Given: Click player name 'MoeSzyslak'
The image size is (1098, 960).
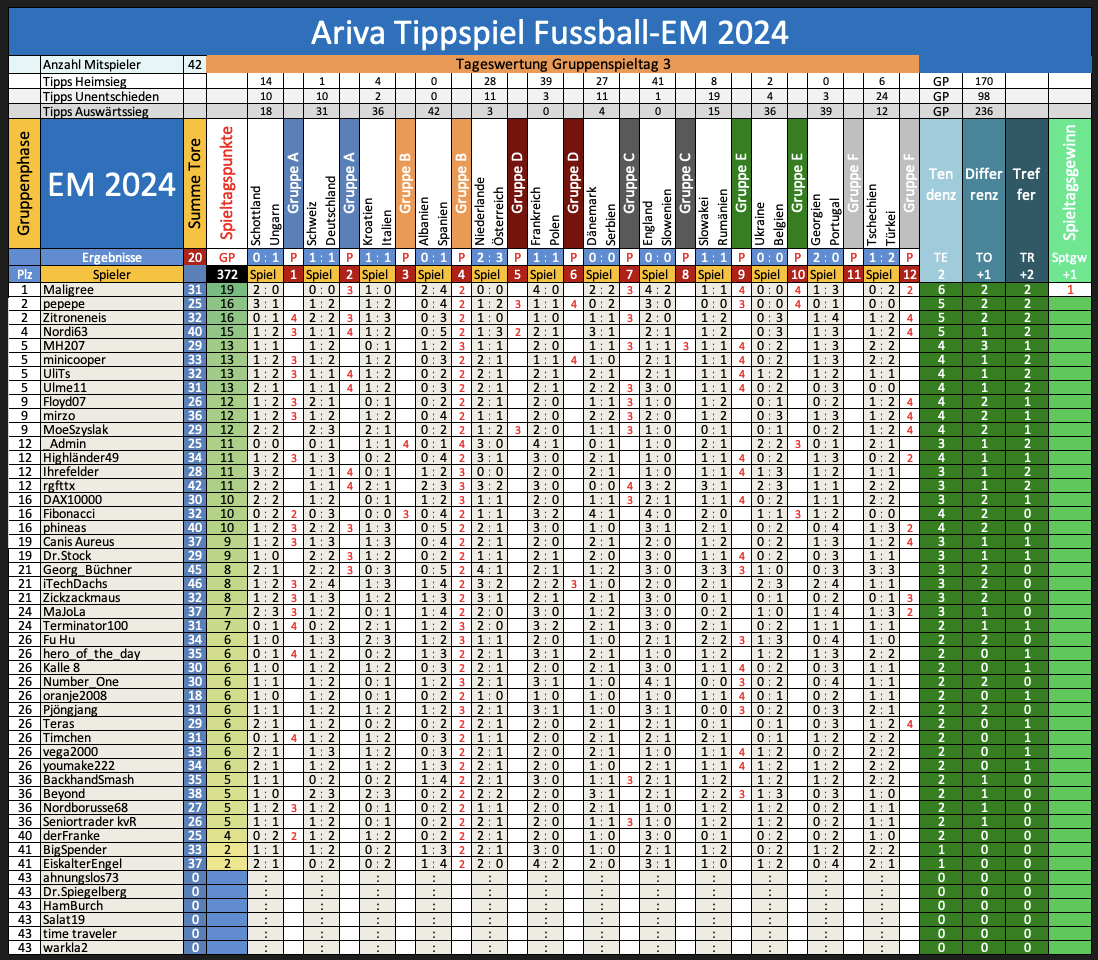Looking at the screenshot, I should click(x=76, y=429).
